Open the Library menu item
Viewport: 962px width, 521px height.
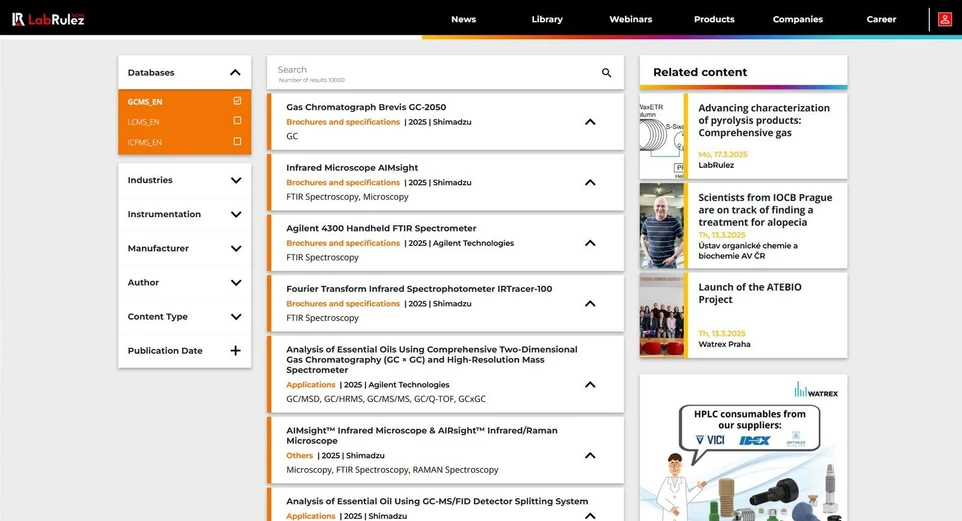coord(547,19)
